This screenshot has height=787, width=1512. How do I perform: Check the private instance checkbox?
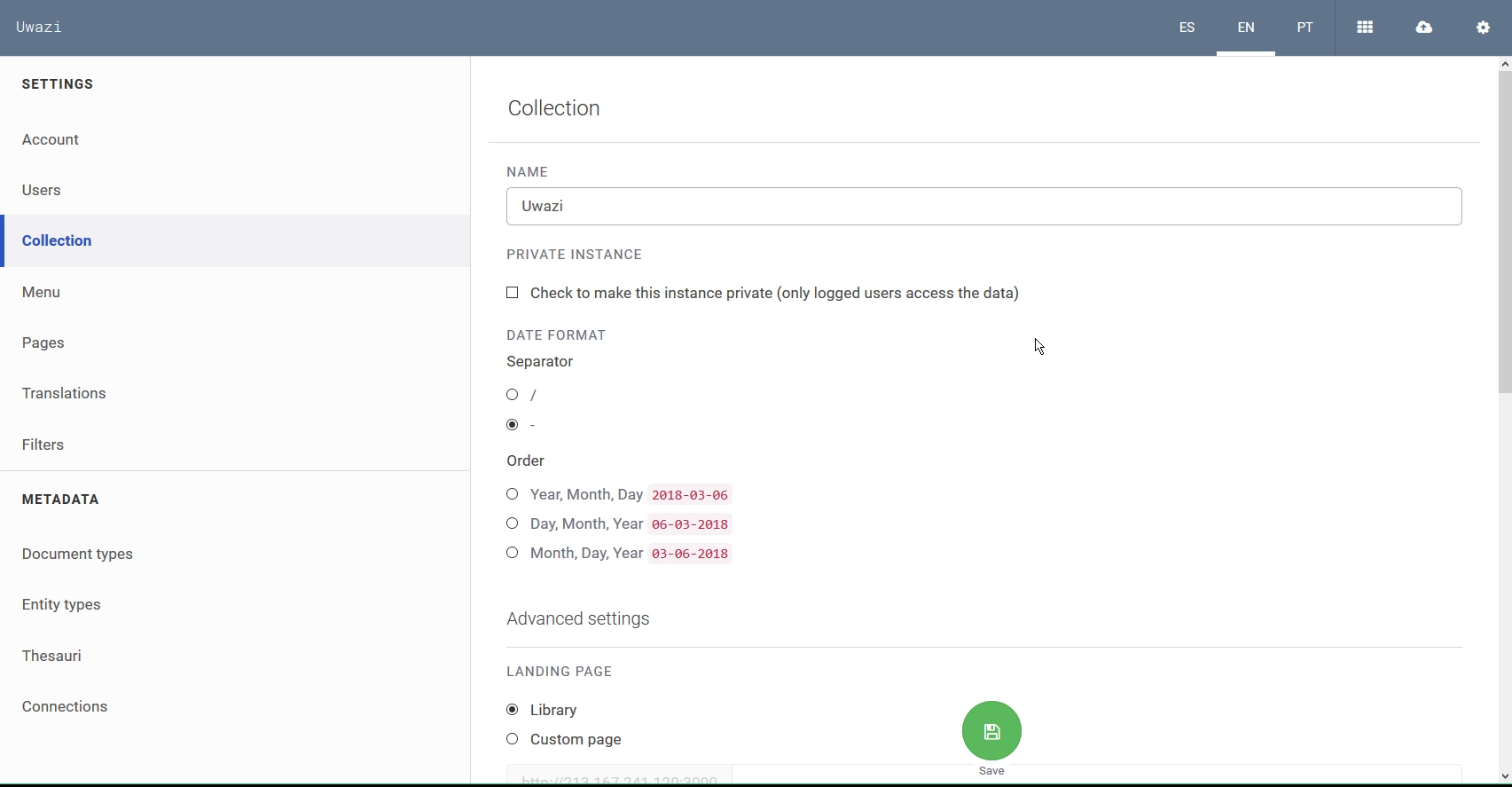[513, 293]
